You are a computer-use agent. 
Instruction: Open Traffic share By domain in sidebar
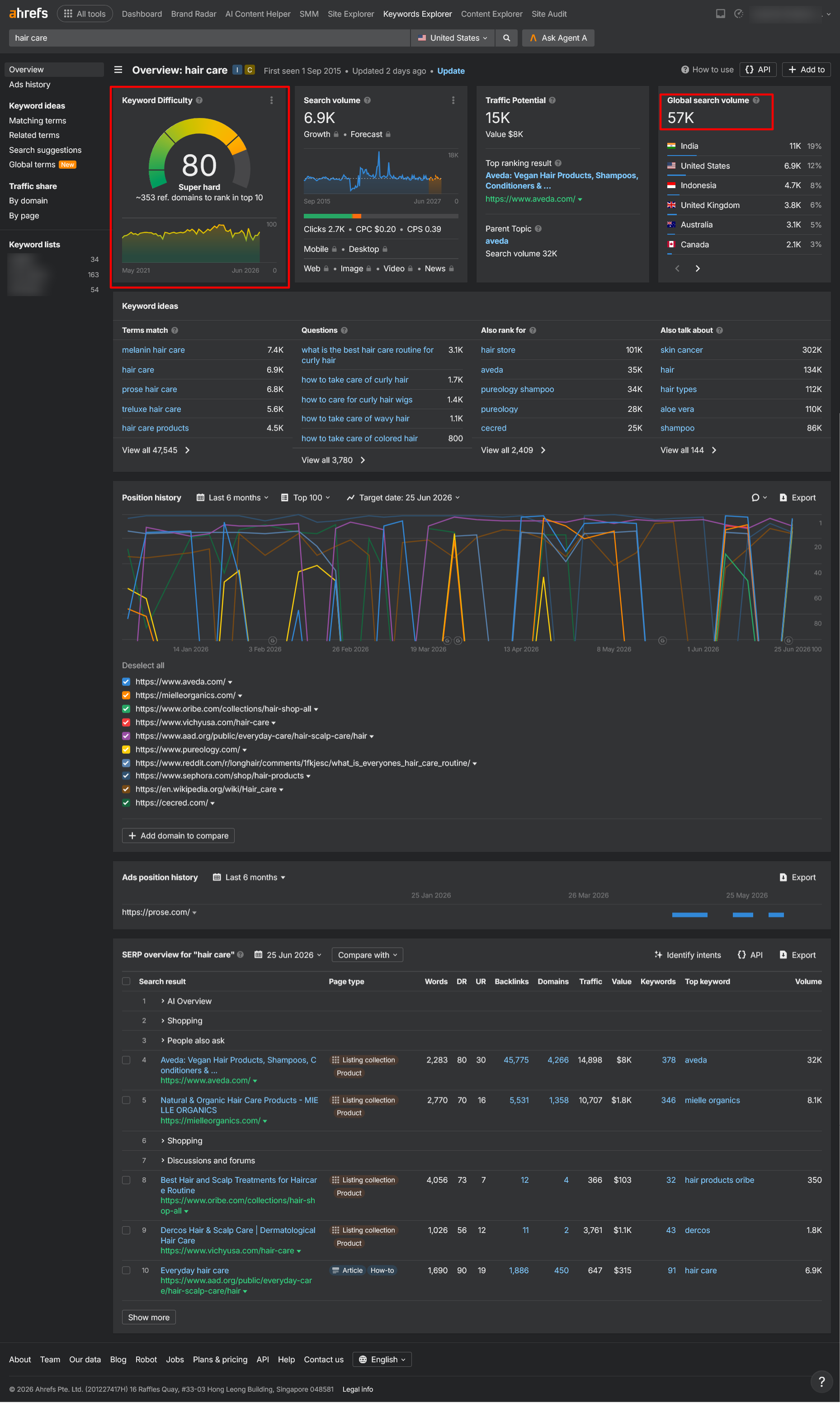pyautogui.click(x=28, y=201)
